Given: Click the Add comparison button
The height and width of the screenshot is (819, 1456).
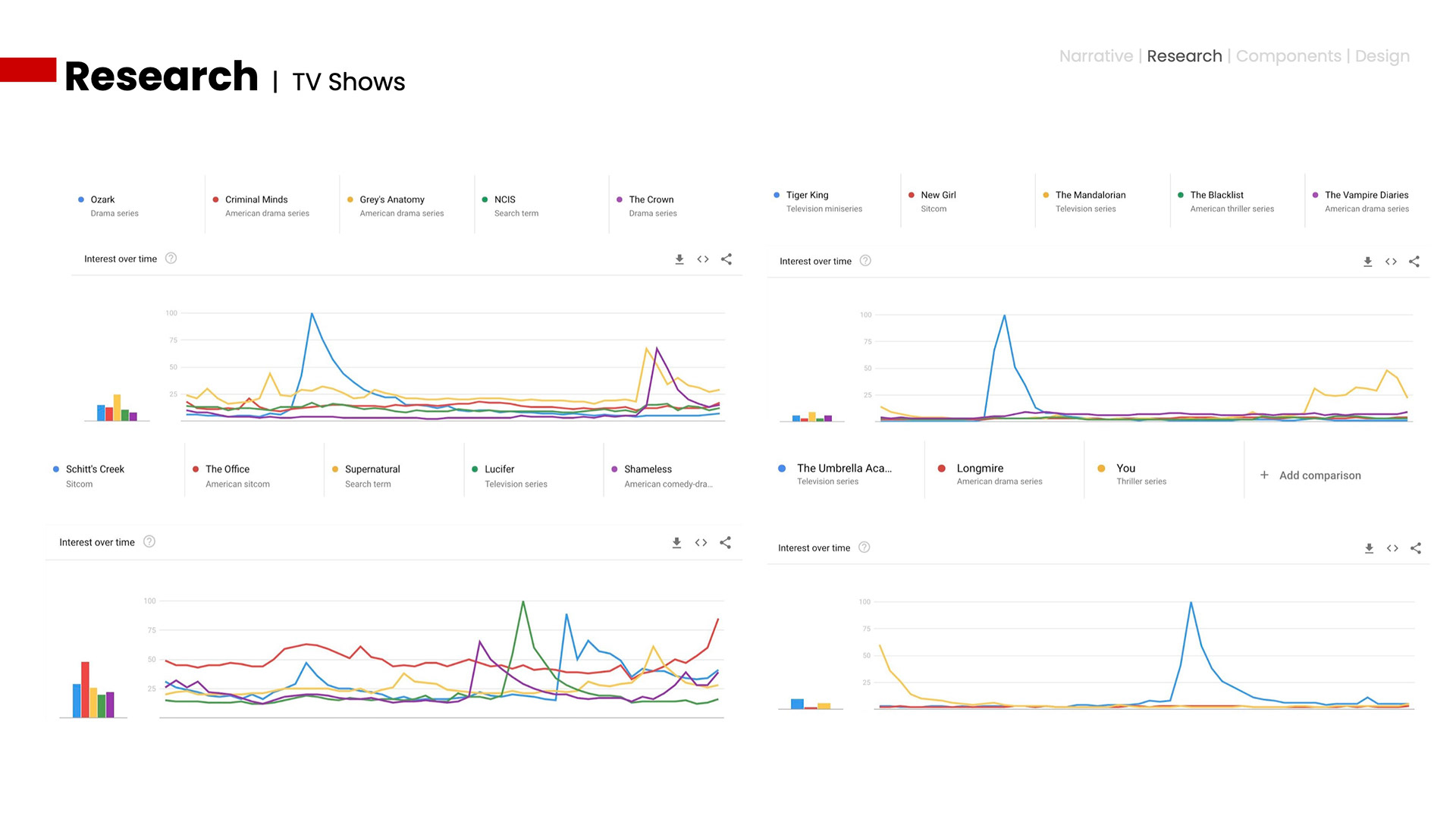Looking at the screenshot, I should coord(1310,475).
